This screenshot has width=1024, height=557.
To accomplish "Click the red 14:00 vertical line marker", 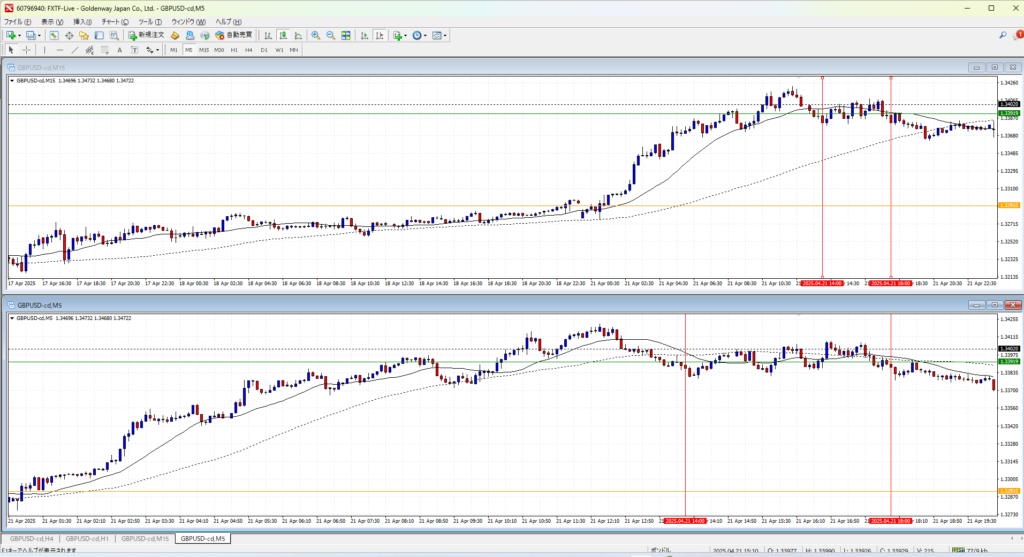I will pos(821,283).
